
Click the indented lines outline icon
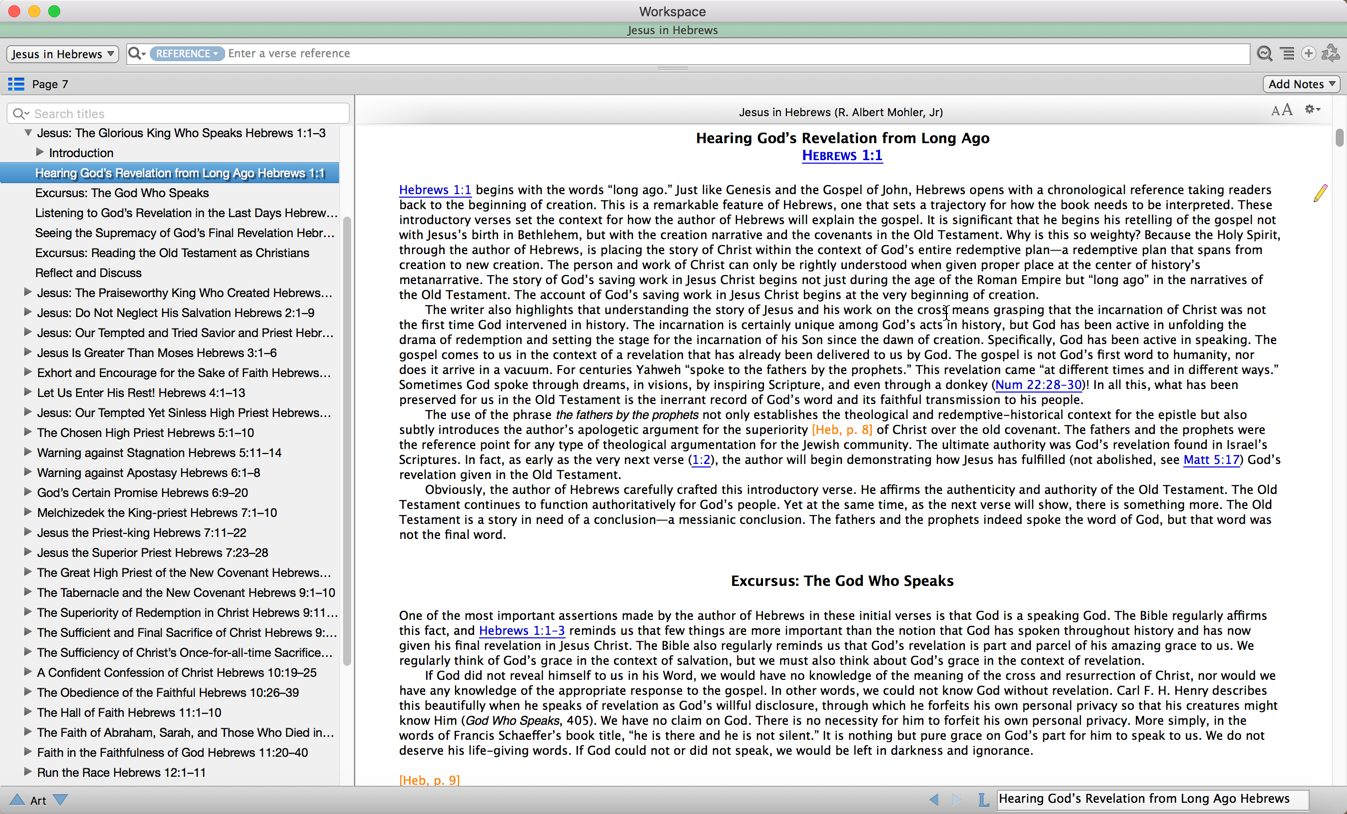coord(1287,54)
